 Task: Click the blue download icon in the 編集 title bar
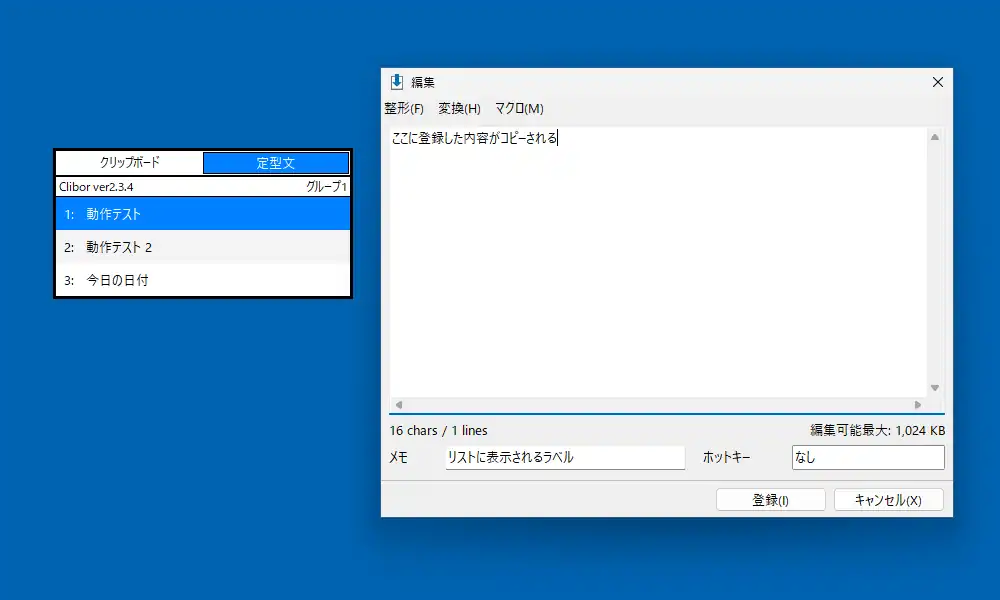coord(397,82)
